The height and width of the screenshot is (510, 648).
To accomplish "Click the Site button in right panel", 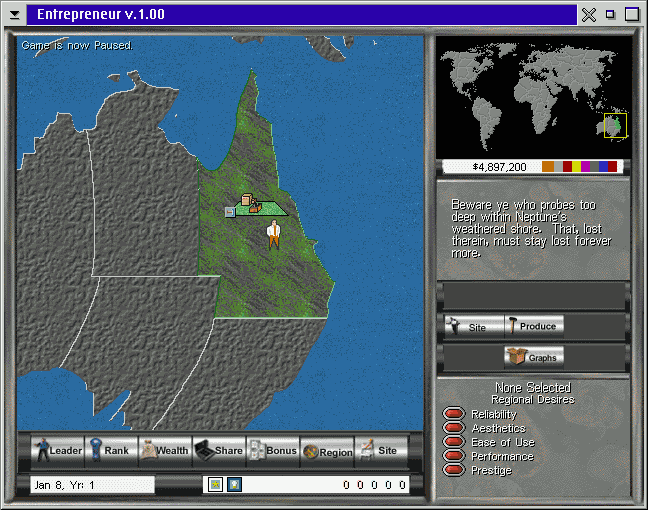I will [x=474, y=326].
